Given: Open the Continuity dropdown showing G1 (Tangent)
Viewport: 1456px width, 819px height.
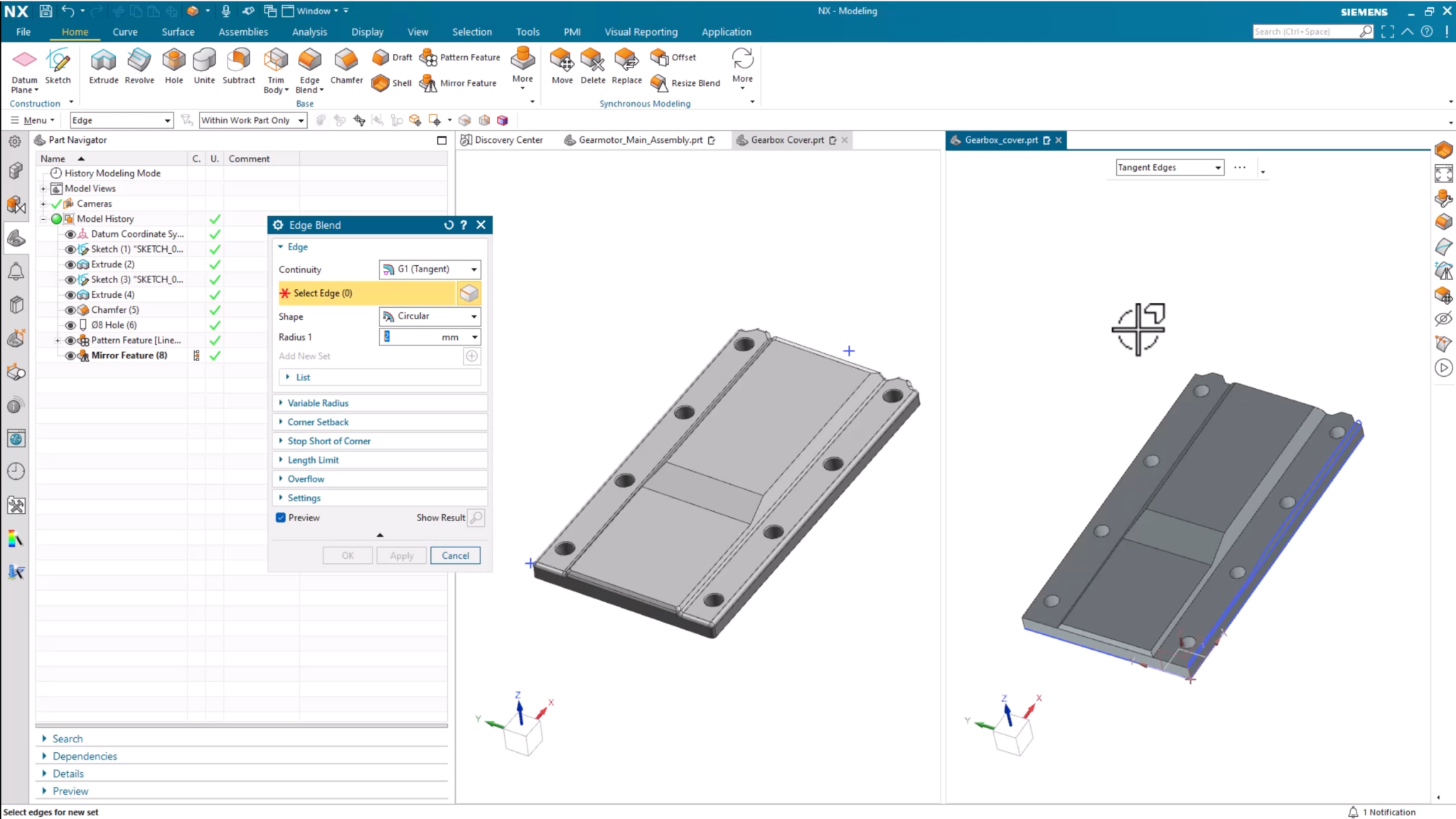Looking at the screenshot, I should [x=473, y=269].
